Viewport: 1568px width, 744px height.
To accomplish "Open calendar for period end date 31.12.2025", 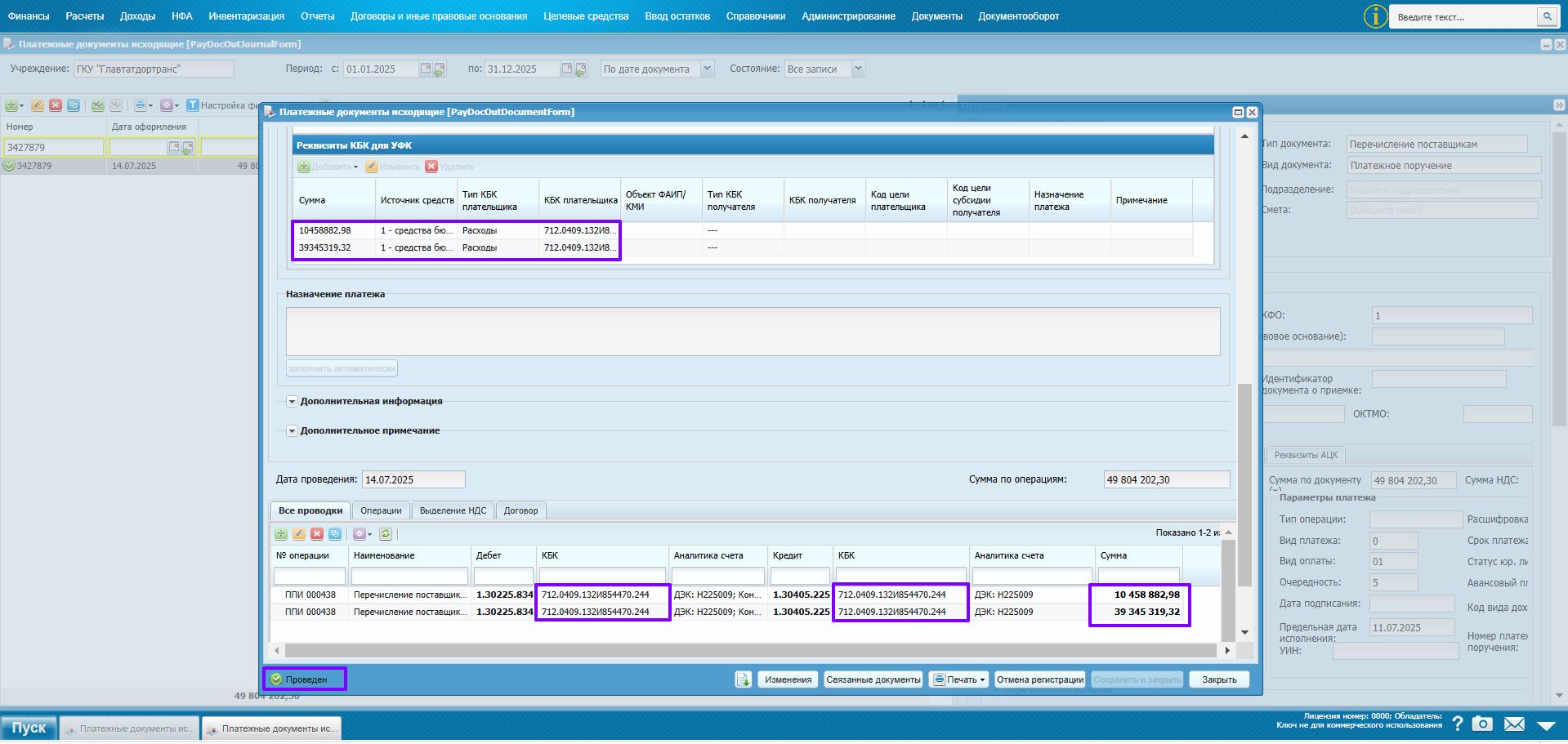I will coord(567,69).
